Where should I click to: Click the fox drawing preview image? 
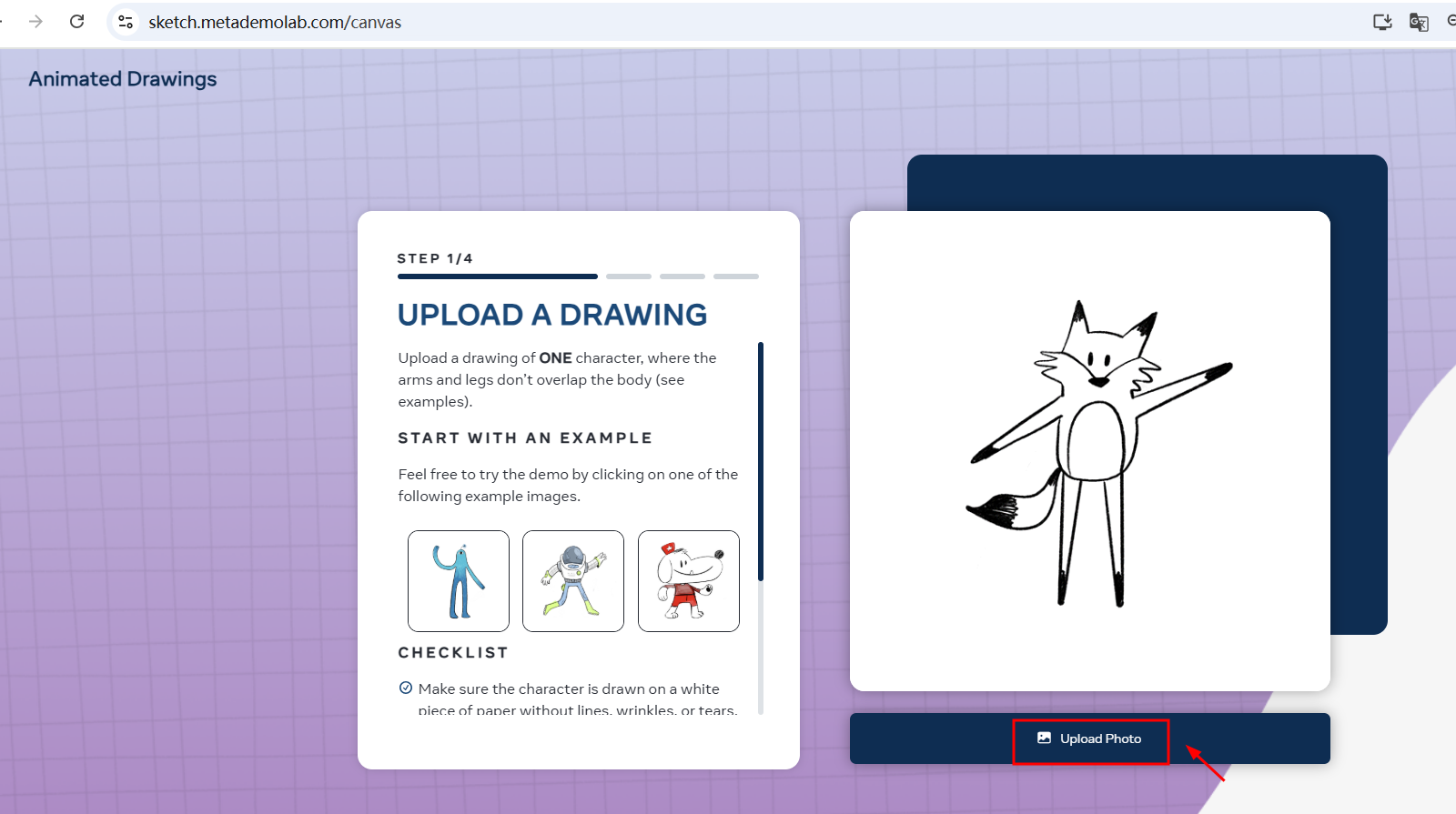1090,451
